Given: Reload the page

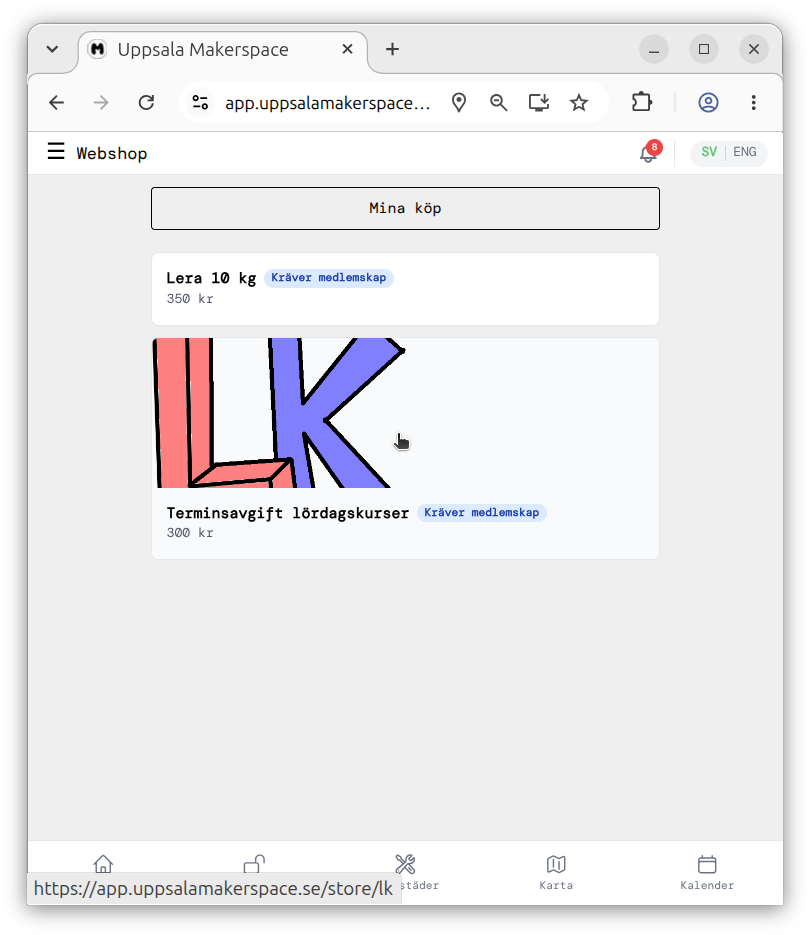Looking at the screenshot, I should click(x=146, y=103).
